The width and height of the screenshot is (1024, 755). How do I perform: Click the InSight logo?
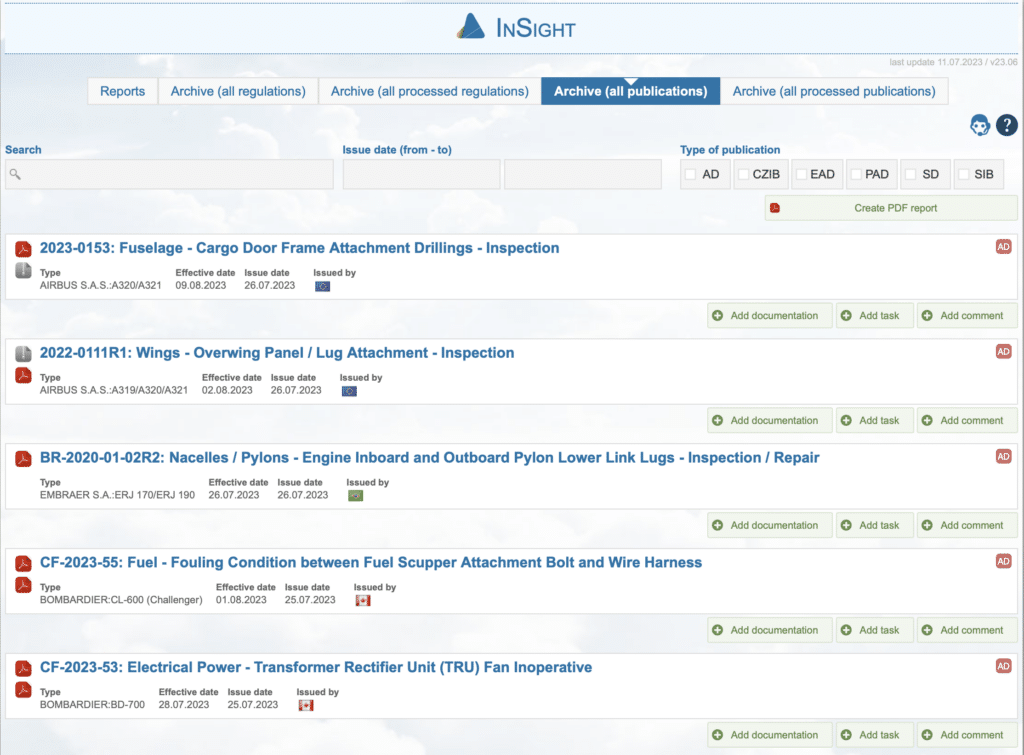pyautogui.click(x=516, y=27)
